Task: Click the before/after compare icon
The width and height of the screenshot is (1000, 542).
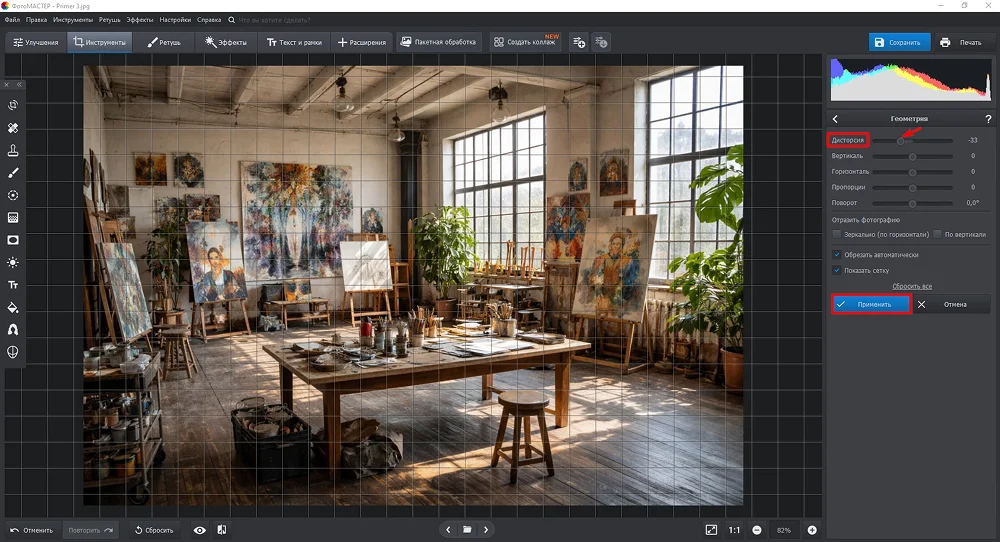Action: coord(222,530)
